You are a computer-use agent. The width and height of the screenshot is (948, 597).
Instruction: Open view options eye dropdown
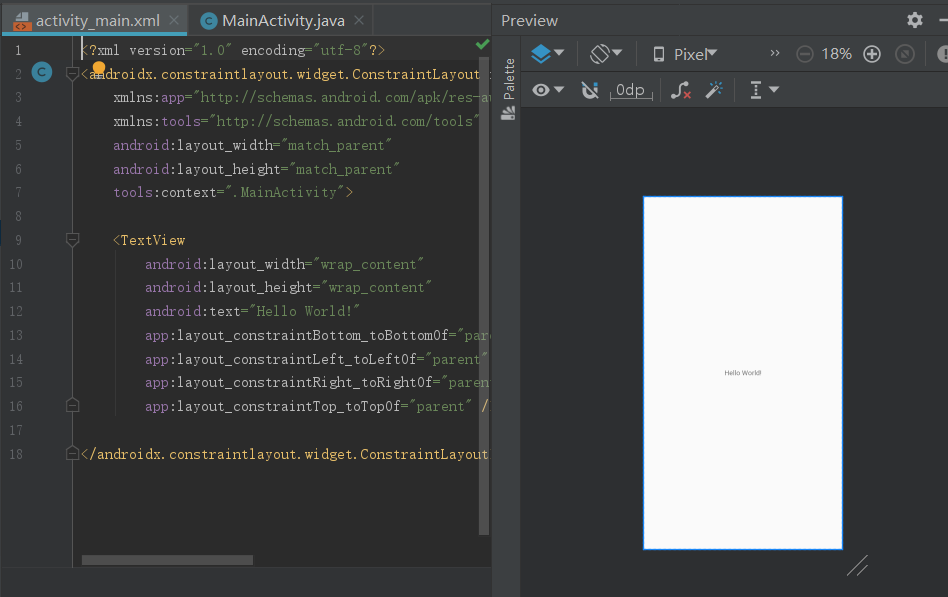click(548, 90)
